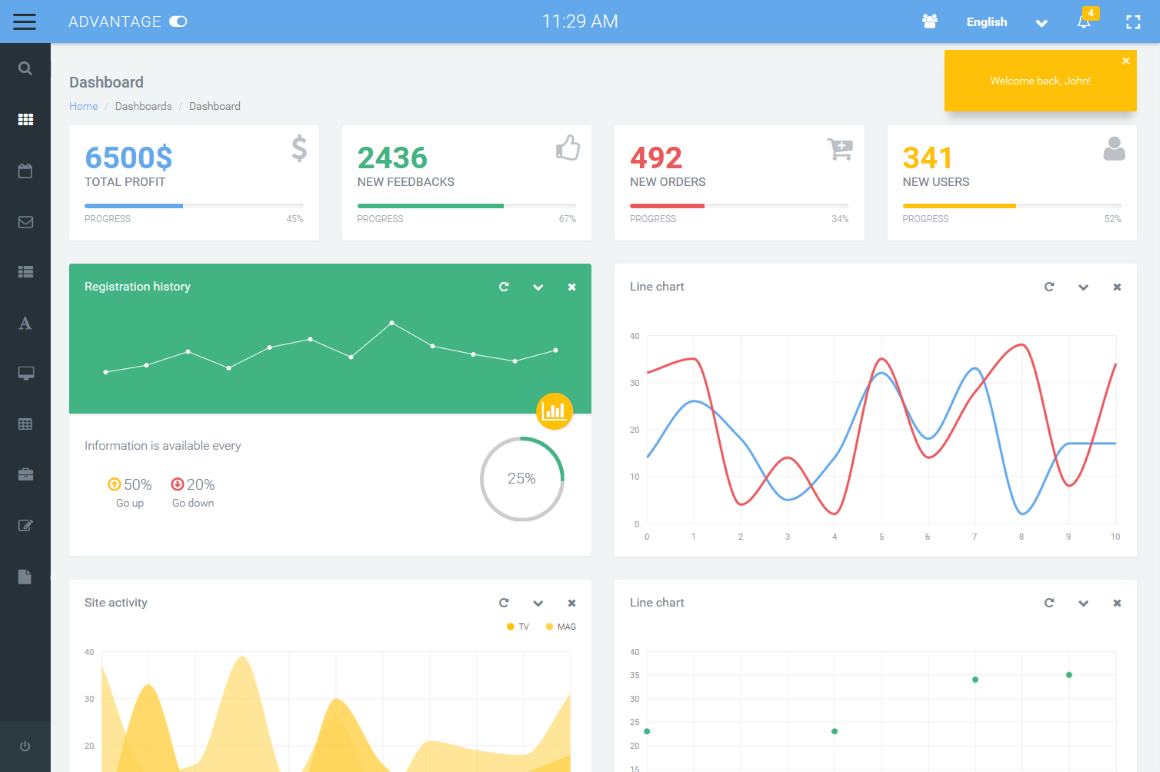
Task: Click the calendar icon in sidebar
Action: click(x=25, y=171)
